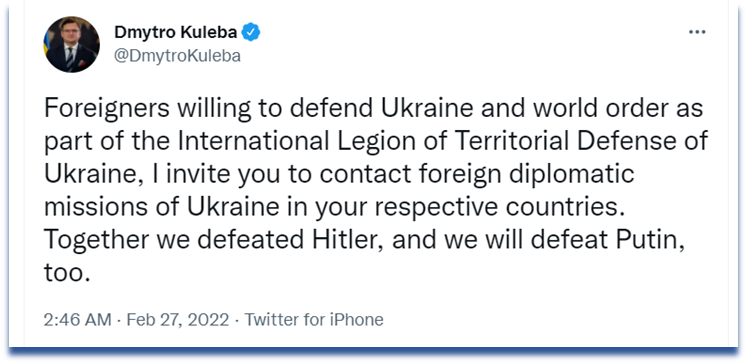
Task: Open the three-dot more options menu
Action: point(697,32)
